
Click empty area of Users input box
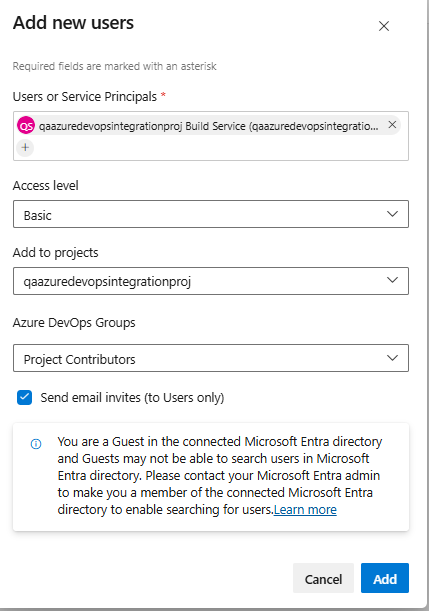tap(218, 148)
